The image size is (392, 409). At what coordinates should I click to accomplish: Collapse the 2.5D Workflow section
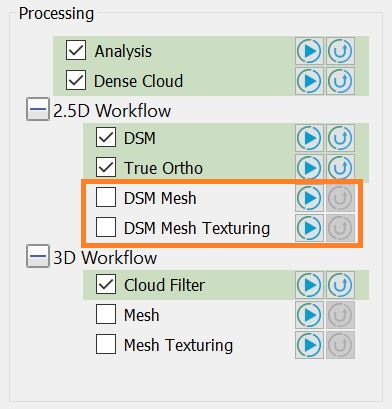[x=38, y=109]
